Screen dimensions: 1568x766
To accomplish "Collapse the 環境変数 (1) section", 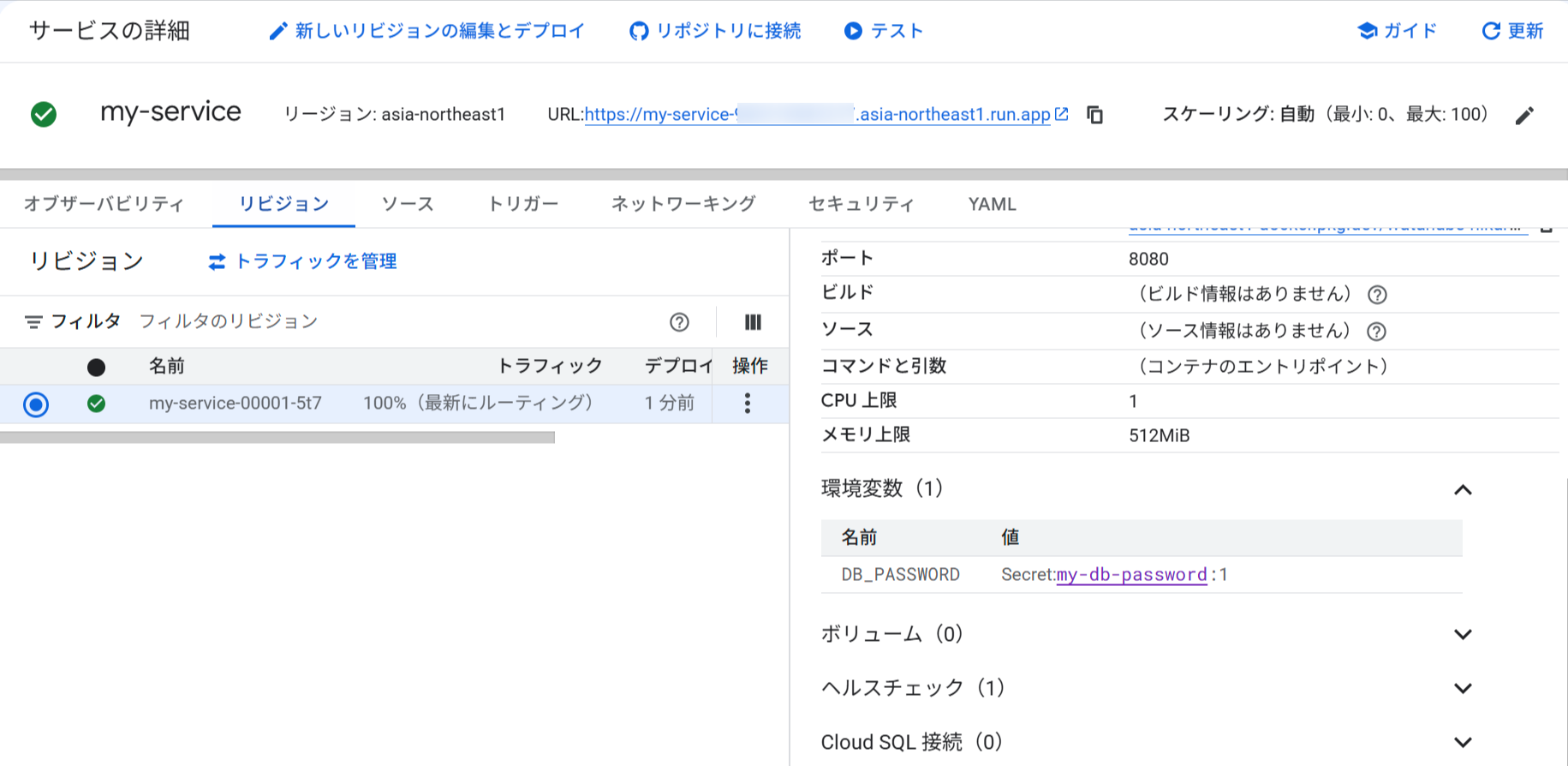I will coord(1463,490).
